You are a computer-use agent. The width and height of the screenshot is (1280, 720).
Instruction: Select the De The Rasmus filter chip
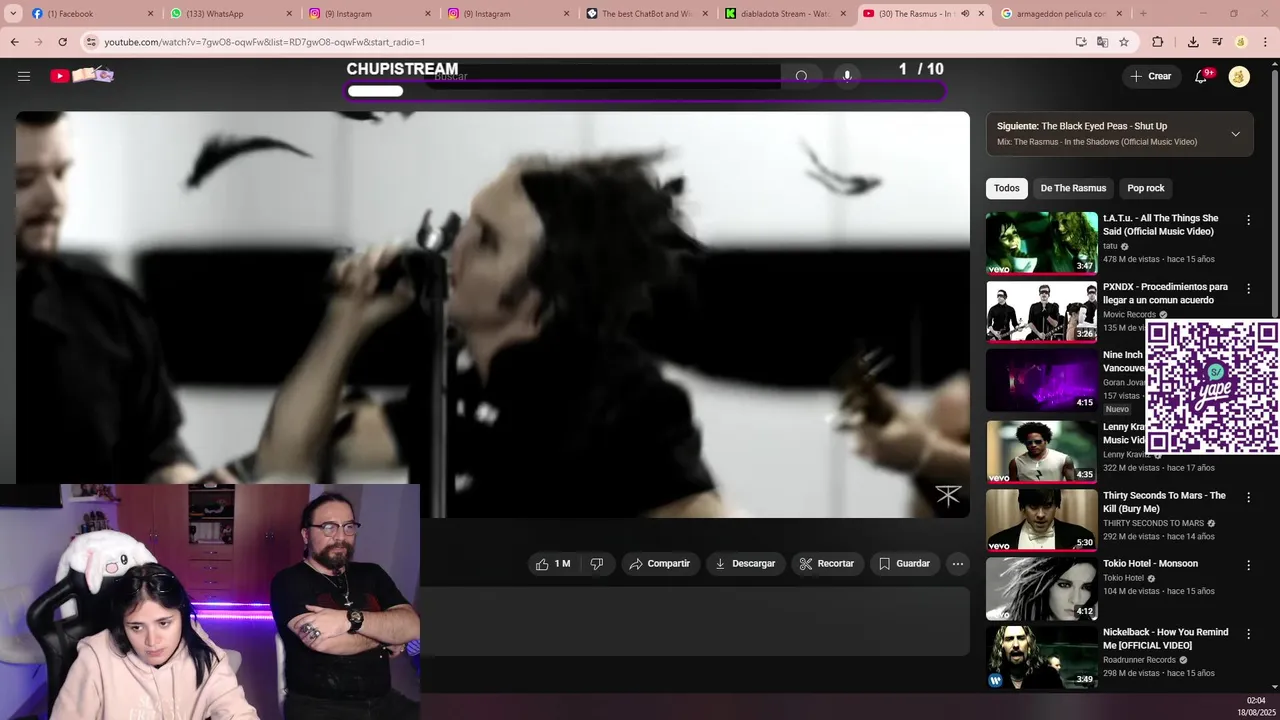1073,188
